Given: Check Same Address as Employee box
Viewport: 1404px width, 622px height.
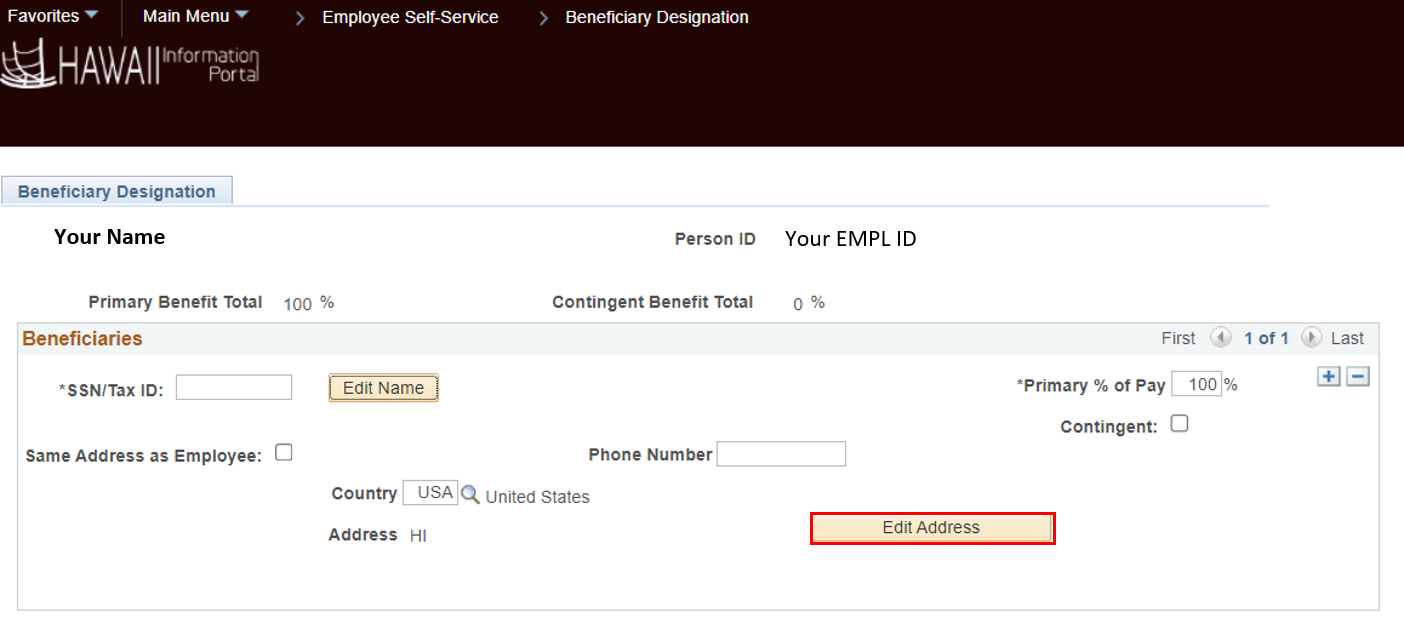Looking at the screenshot, I should [284, 452].
